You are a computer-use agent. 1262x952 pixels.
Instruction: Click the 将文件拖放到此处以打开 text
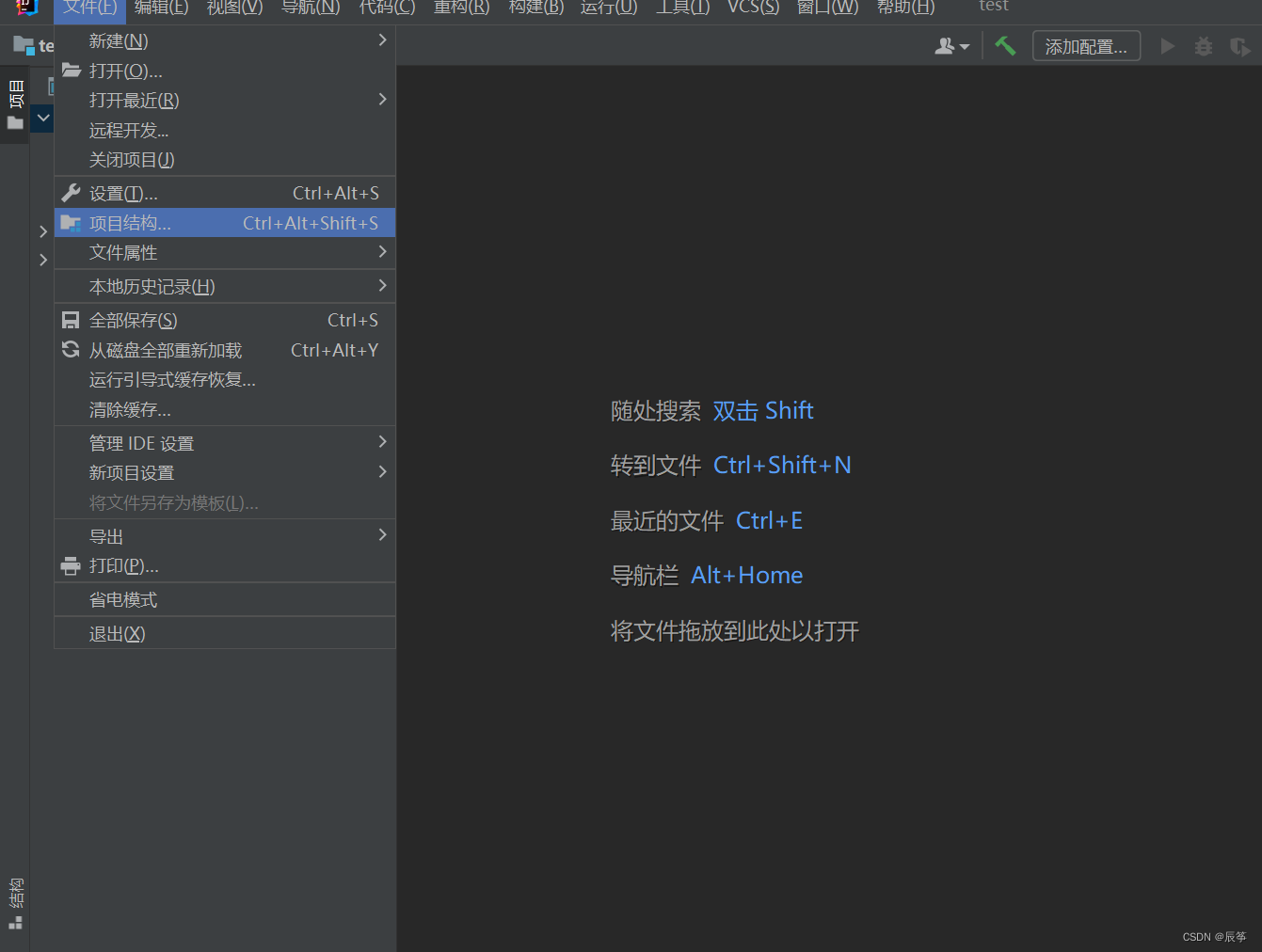734,631
